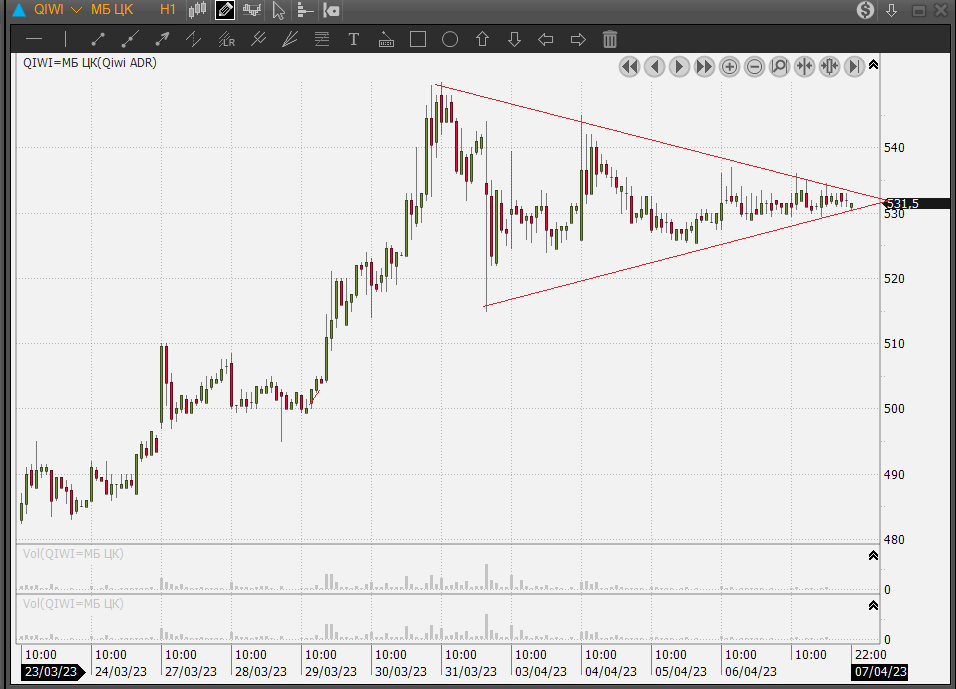Click the 480 price axis label
The image size is (956, 689).
coord(894,540)
